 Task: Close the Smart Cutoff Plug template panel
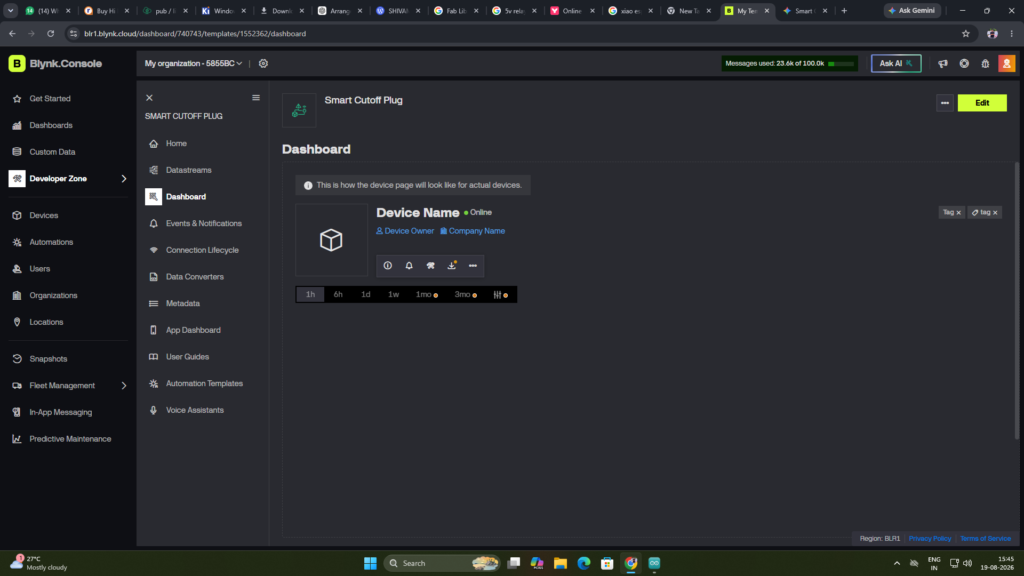coord(149,98)
